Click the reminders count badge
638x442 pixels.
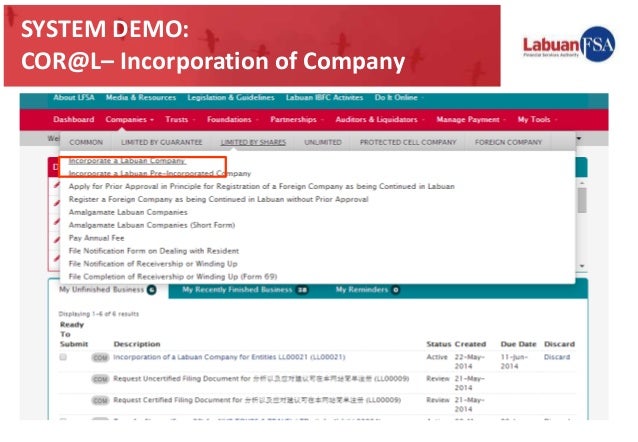[x=395, y=290]
